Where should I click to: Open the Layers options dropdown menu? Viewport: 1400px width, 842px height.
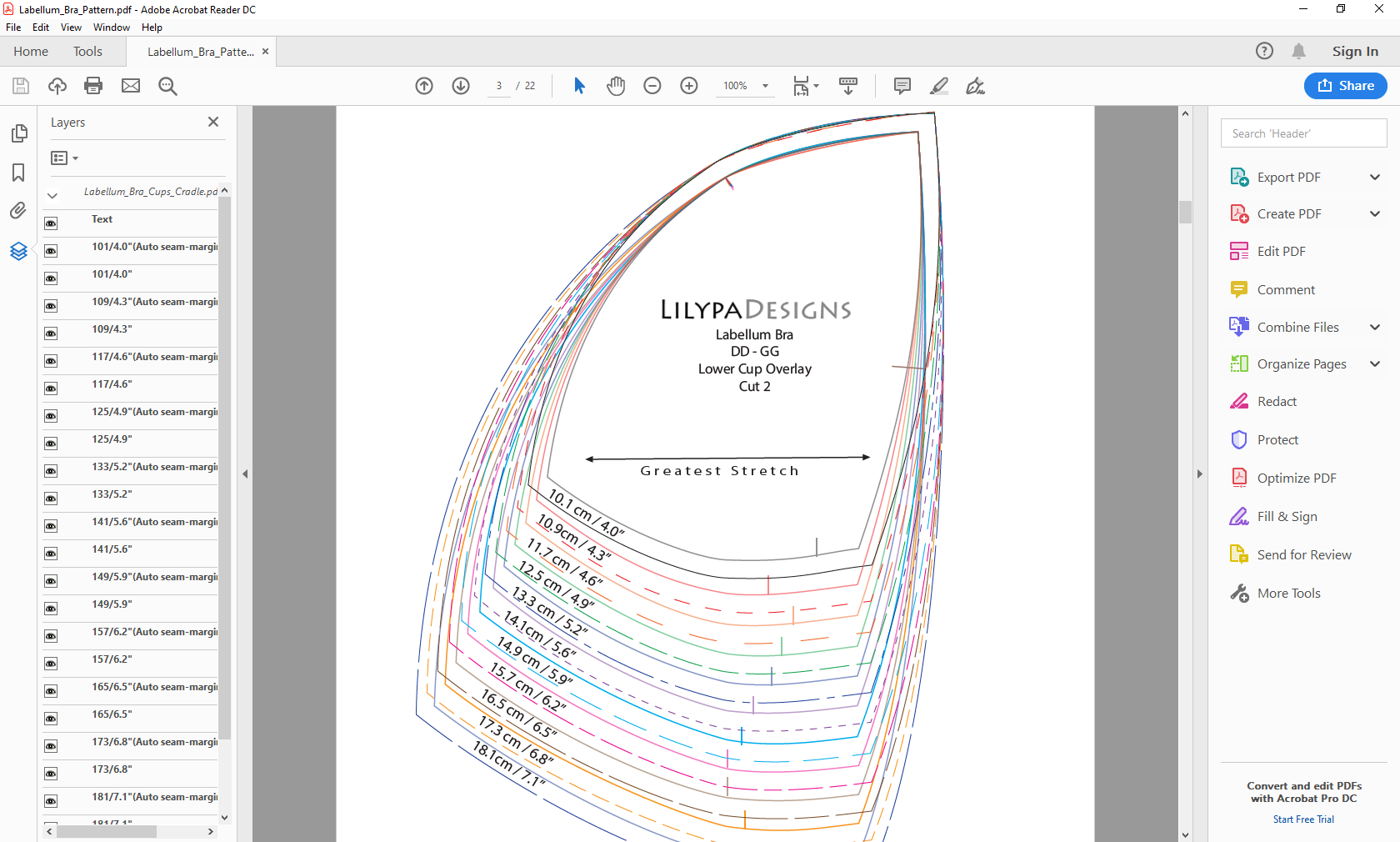(64, 158)
